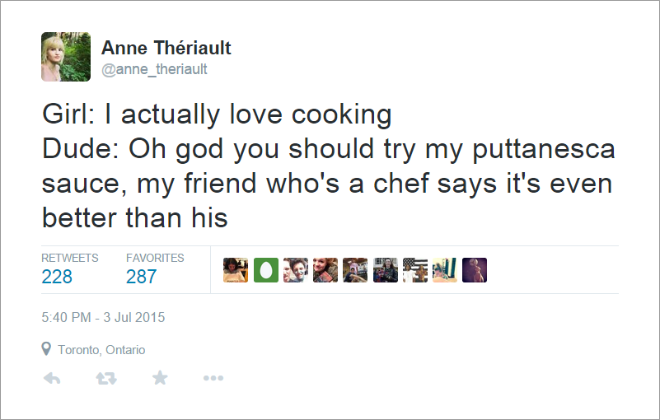Click the RETWEETS label

pyautogui.click(x=70, y=258)
